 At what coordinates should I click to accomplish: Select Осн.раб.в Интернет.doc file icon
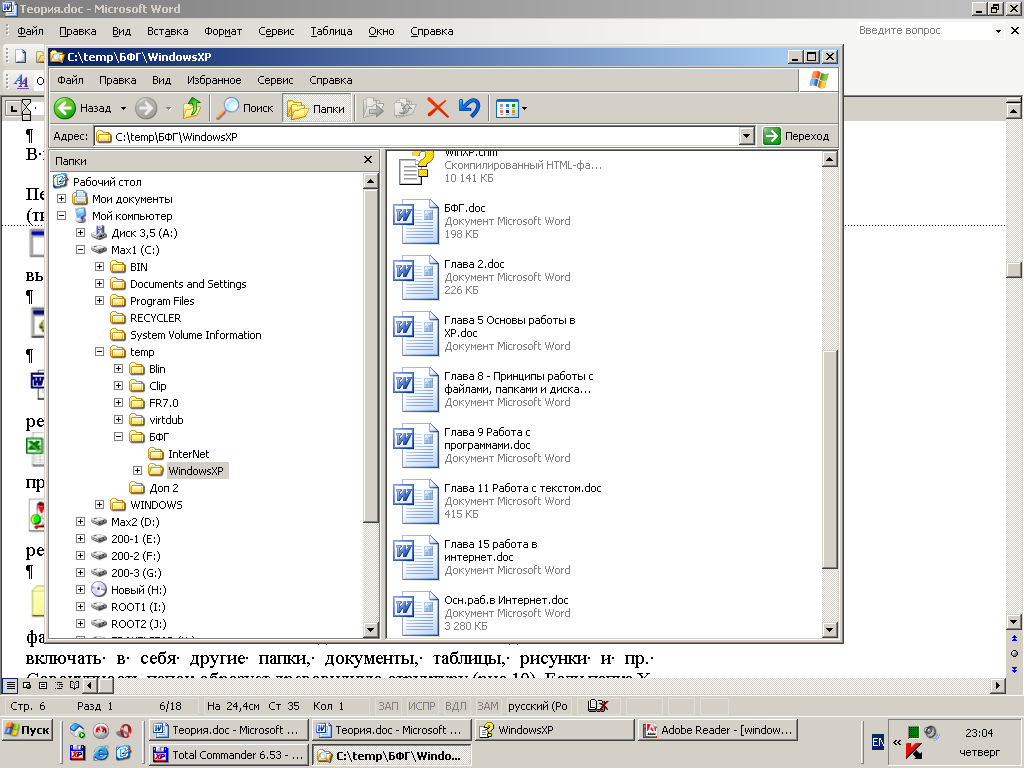click(415, 613)
